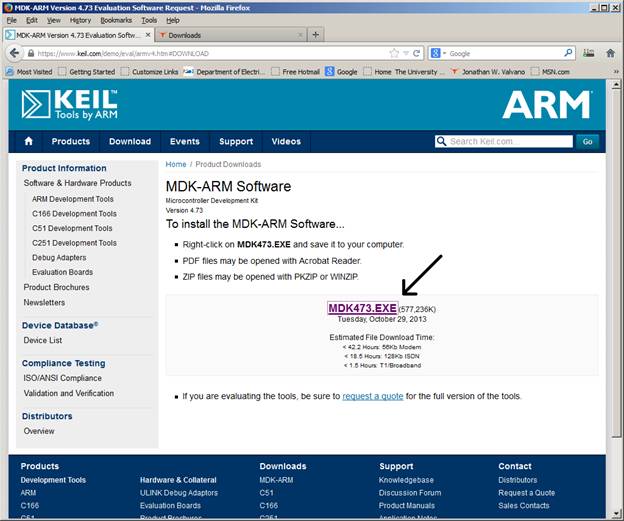Open the Tools menu
The height and width of the screenshot is (521, 624).
coord(149,20)
